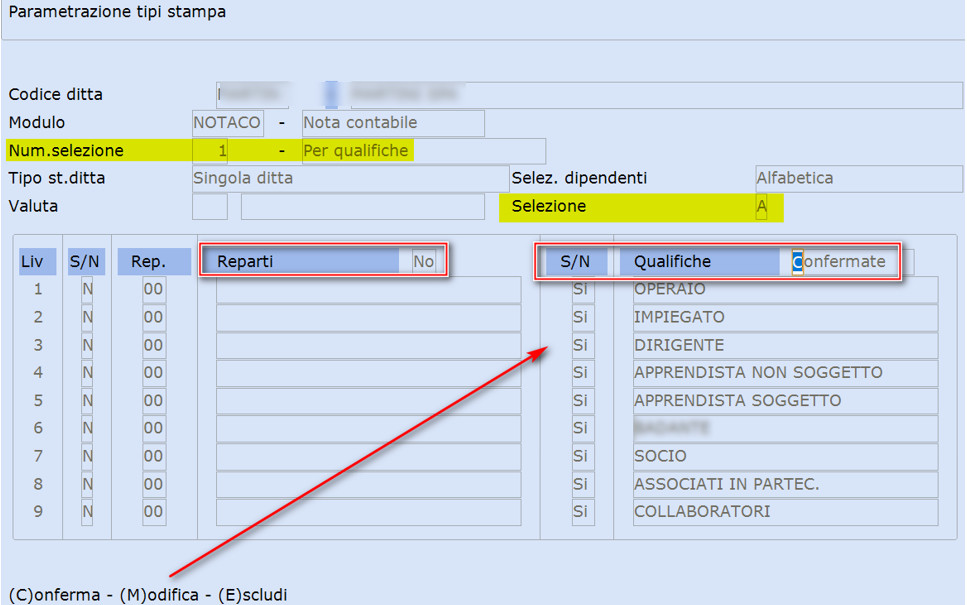This screenshot has height=605, width=967.
Task: Click the left S/N column header
Action: tap(86, 261)
